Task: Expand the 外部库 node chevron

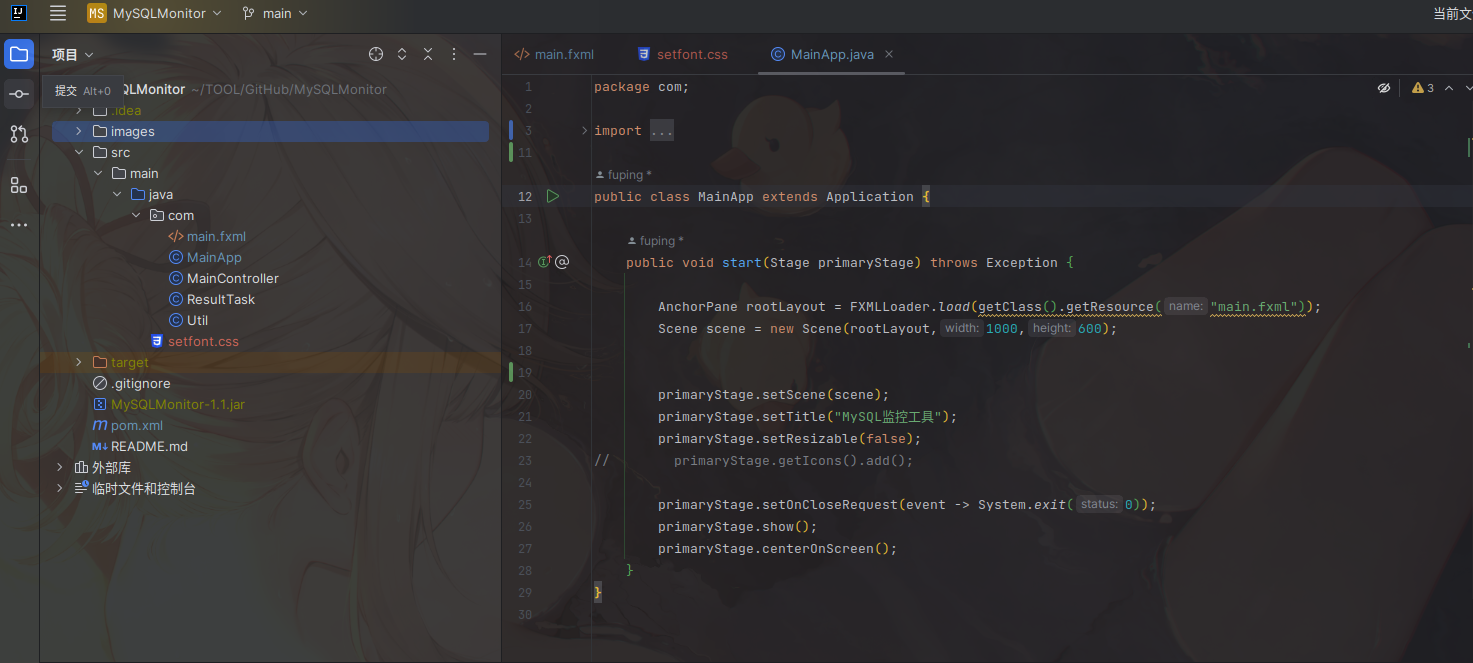Action: [60, 467]
